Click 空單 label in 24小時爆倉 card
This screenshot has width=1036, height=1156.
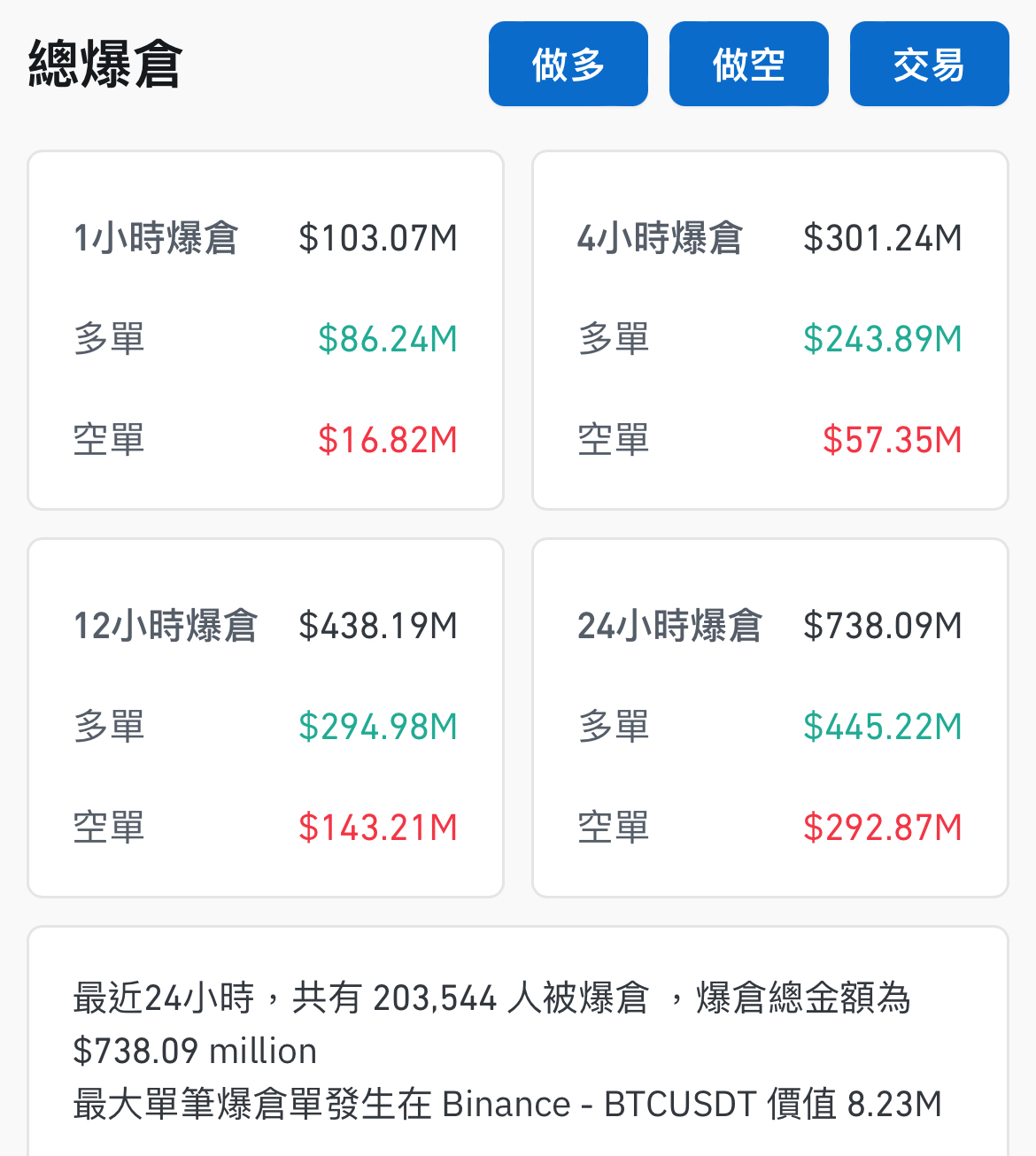click(x=614, y=828)
